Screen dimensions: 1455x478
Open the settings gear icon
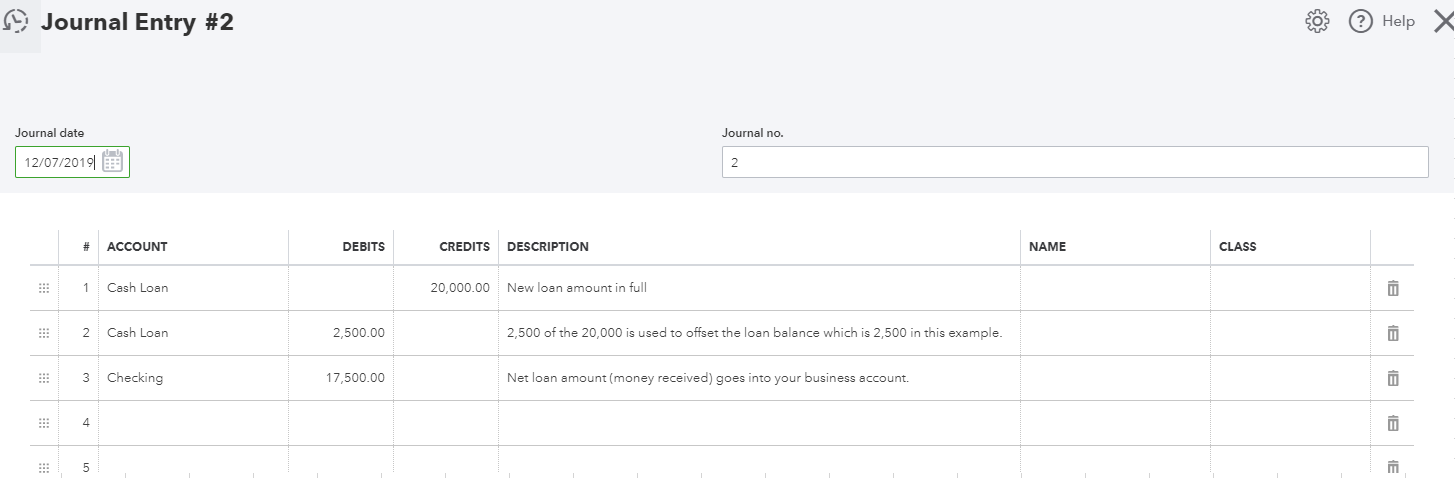[1317, 21]
